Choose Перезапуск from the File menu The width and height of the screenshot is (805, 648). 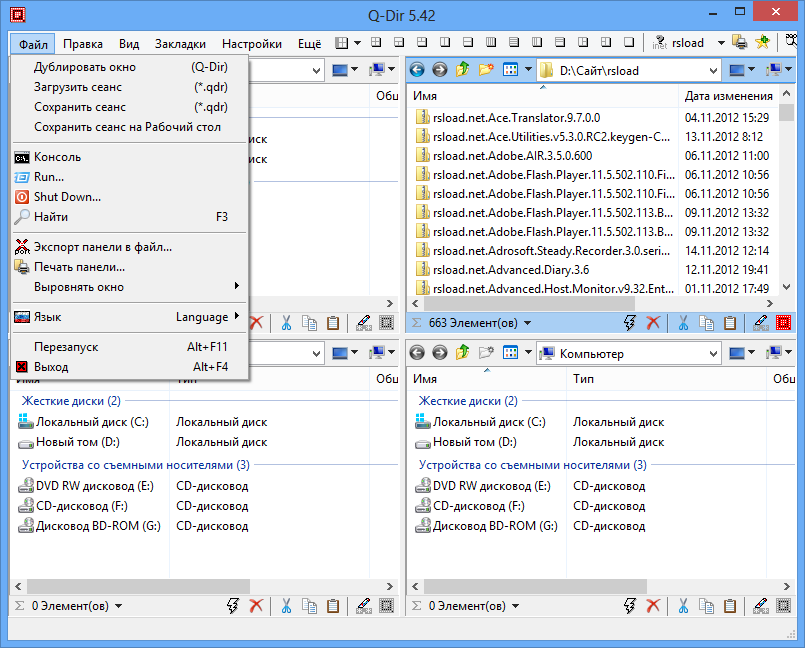click(x=129, y=347)
